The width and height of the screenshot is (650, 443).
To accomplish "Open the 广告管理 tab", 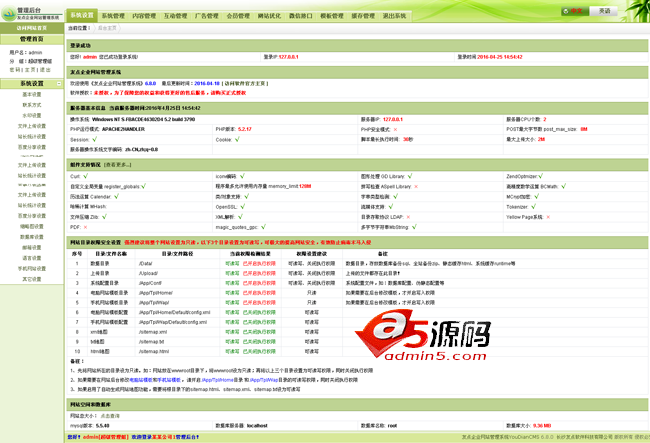I will click(207, 16).
